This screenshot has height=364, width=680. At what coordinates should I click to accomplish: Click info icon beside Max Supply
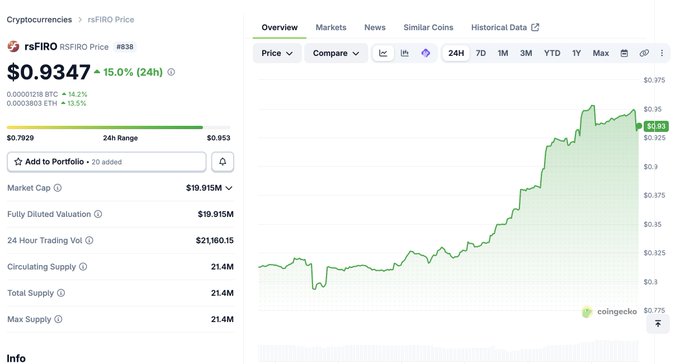tap(58, 319)
